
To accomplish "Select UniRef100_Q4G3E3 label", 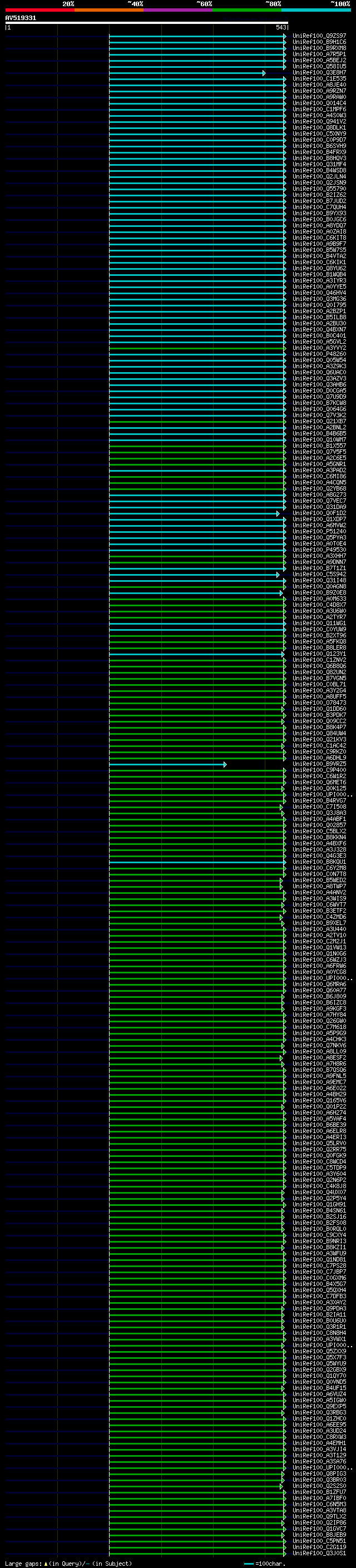I will (319, 856).
